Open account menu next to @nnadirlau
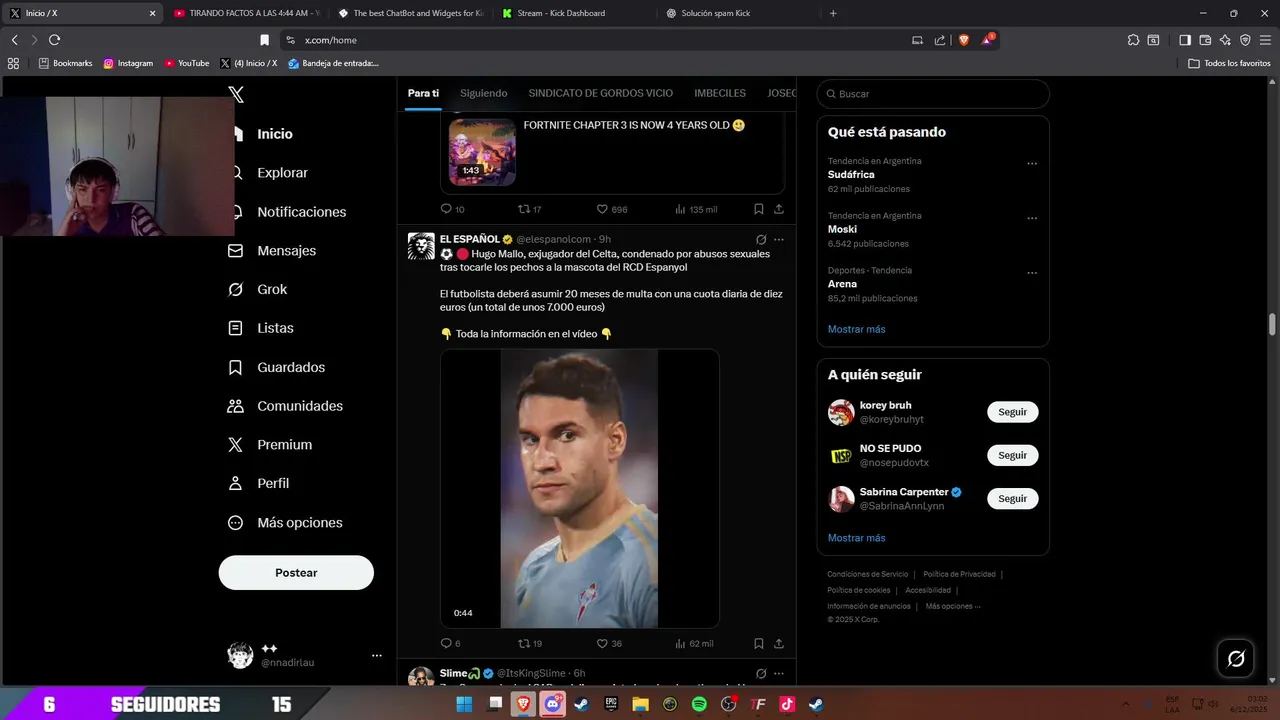Viewport: 1280px width, 720px height. 377,656
